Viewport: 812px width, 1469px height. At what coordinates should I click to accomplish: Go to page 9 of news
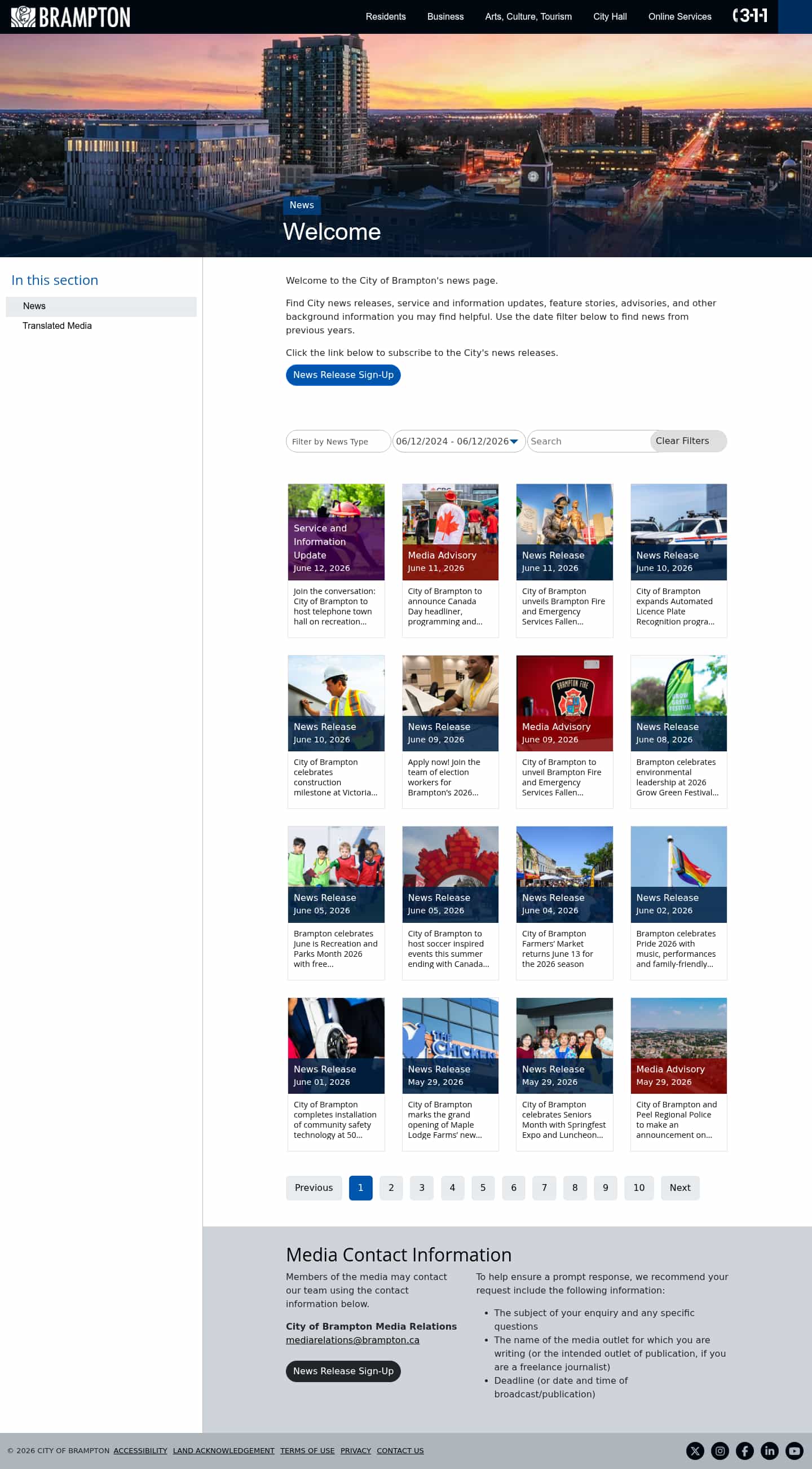pyautogui.click(x=605, y=1188)
